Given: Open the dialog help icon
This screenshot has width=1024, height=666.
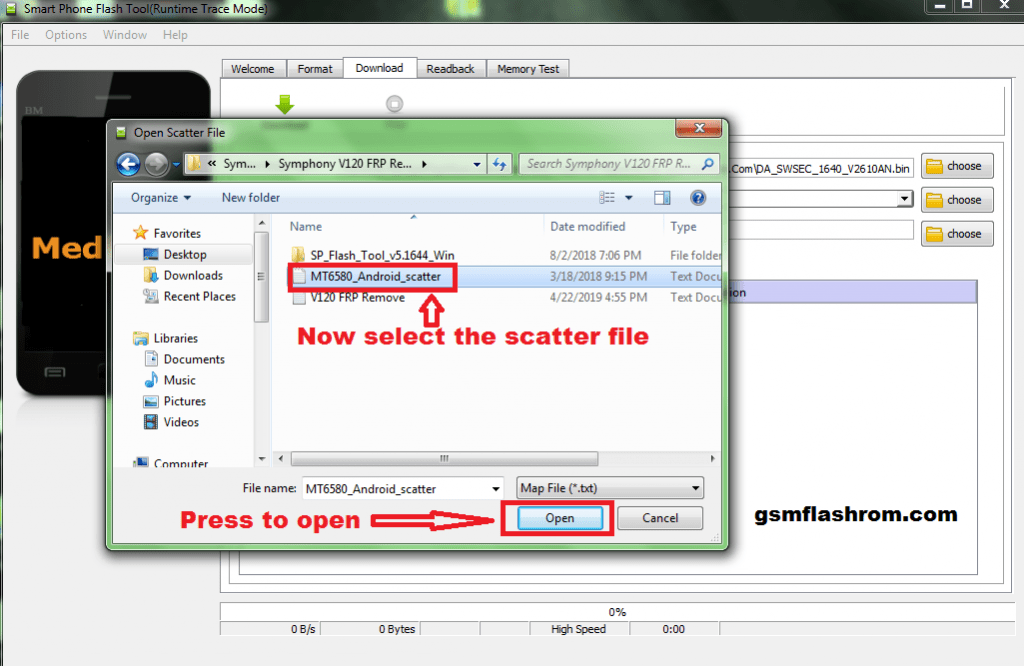Looking at the screenshot, I should (x=698, y=198).
